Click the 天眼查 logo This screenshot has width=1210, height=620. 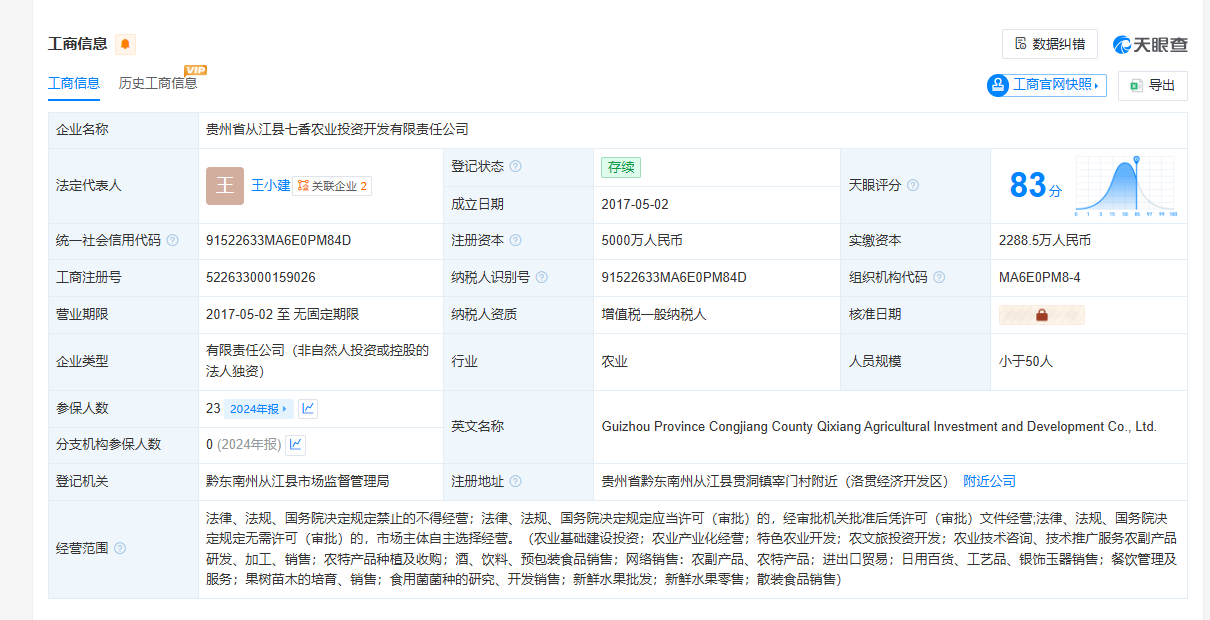[x=1150, y=44]
